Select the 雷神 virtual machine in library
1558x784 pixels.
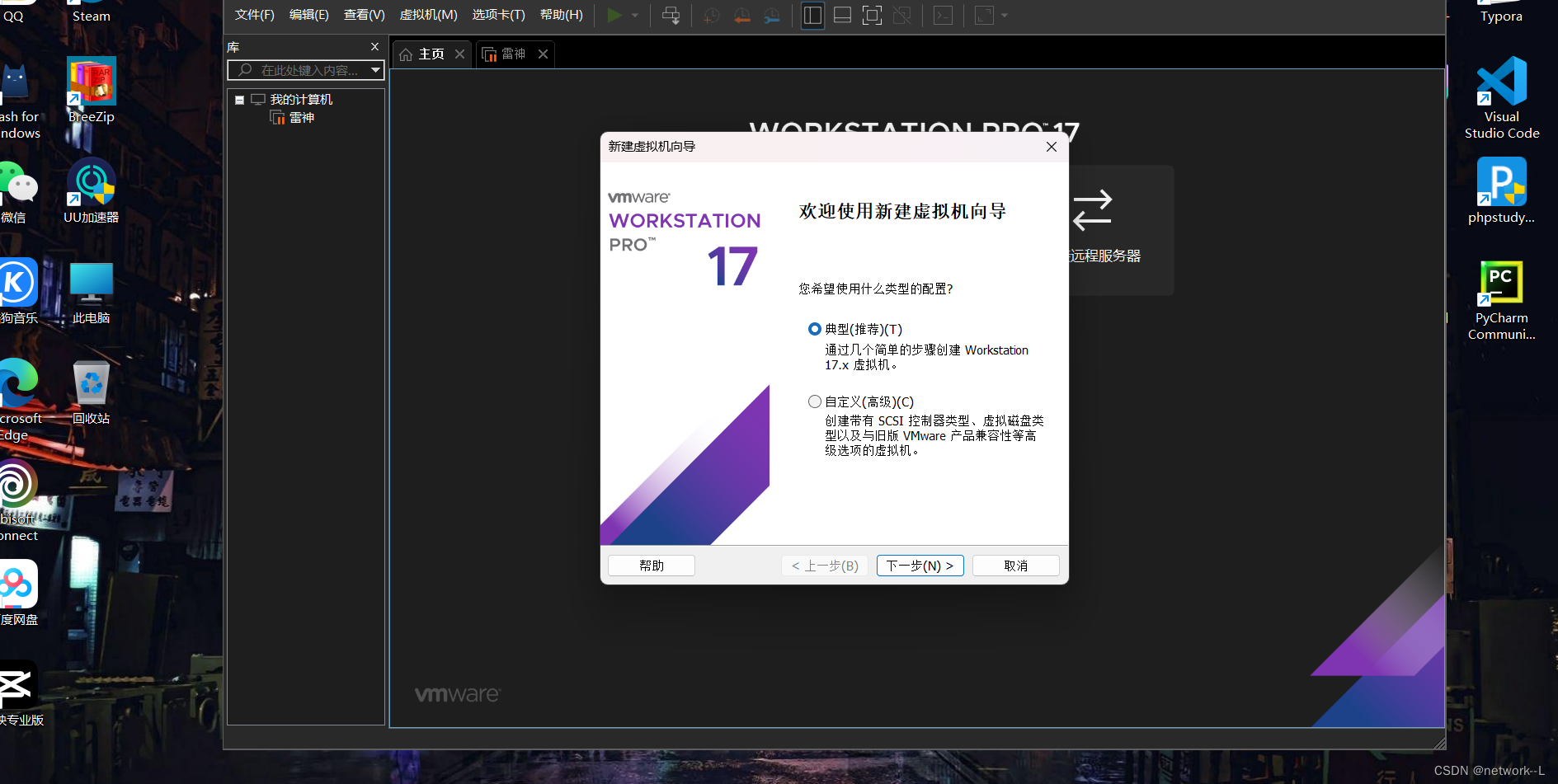[301, 117]
